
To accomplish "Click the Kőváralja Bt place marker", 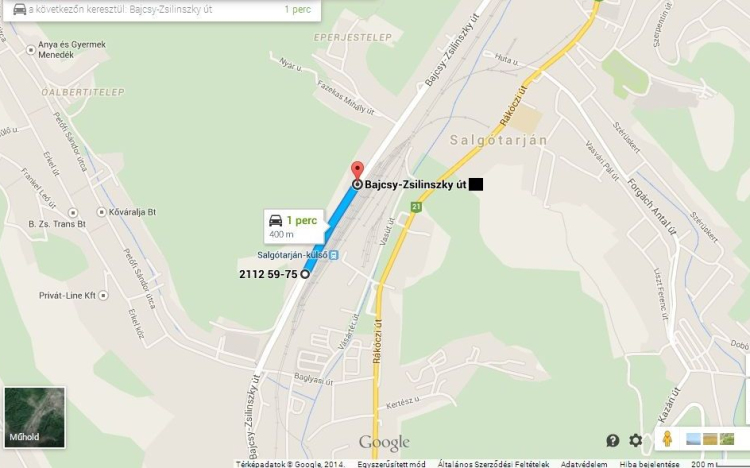I will tap(101, 212).
